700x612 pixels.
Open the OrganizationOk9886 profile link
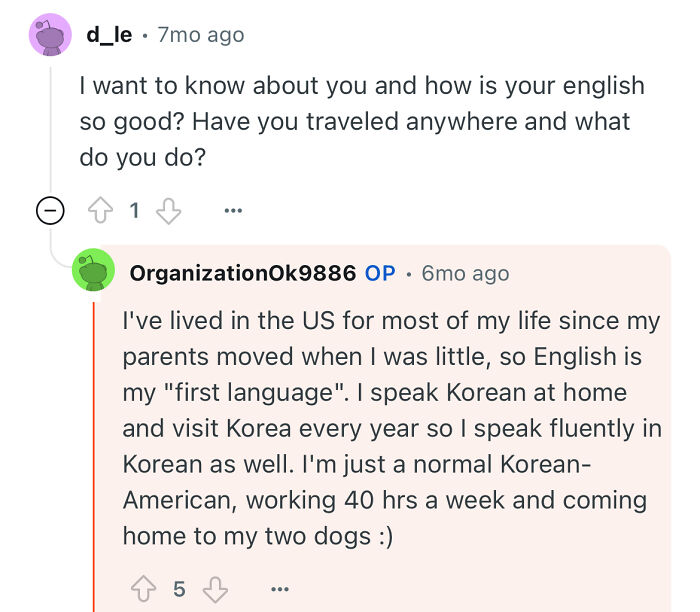point(243,273)
